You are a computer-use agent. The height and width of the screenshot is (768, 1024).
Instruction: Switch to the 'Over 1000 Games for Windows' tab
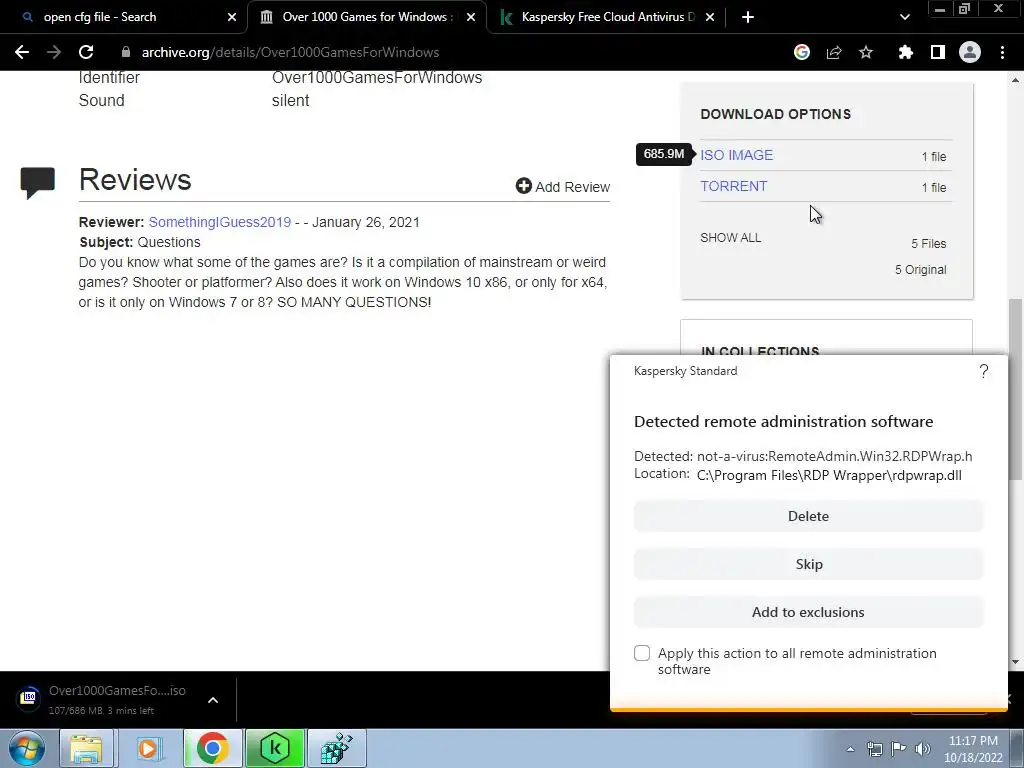(366, 17)
